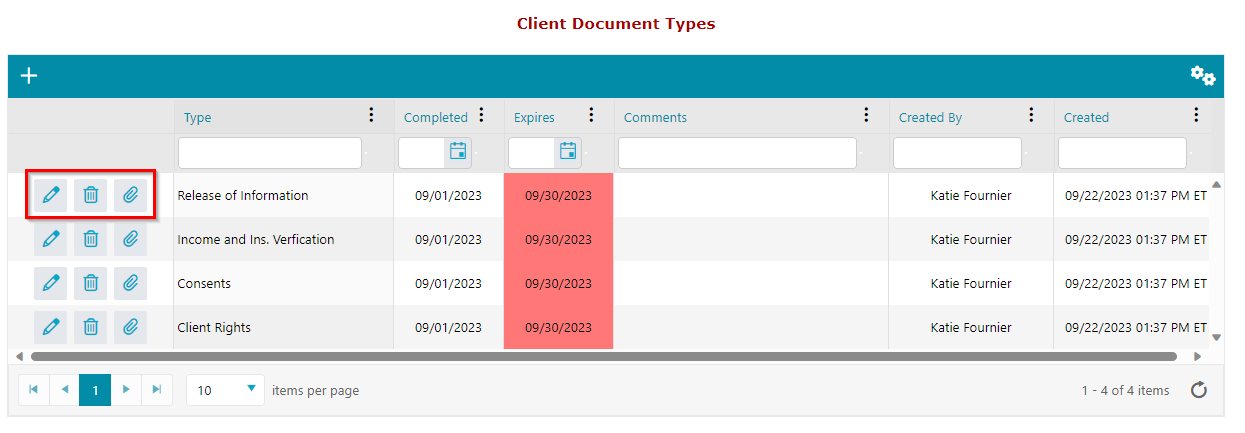The image size is (1245, 433).
Task: Delete the Release of Information row
Action: (91, 195)
